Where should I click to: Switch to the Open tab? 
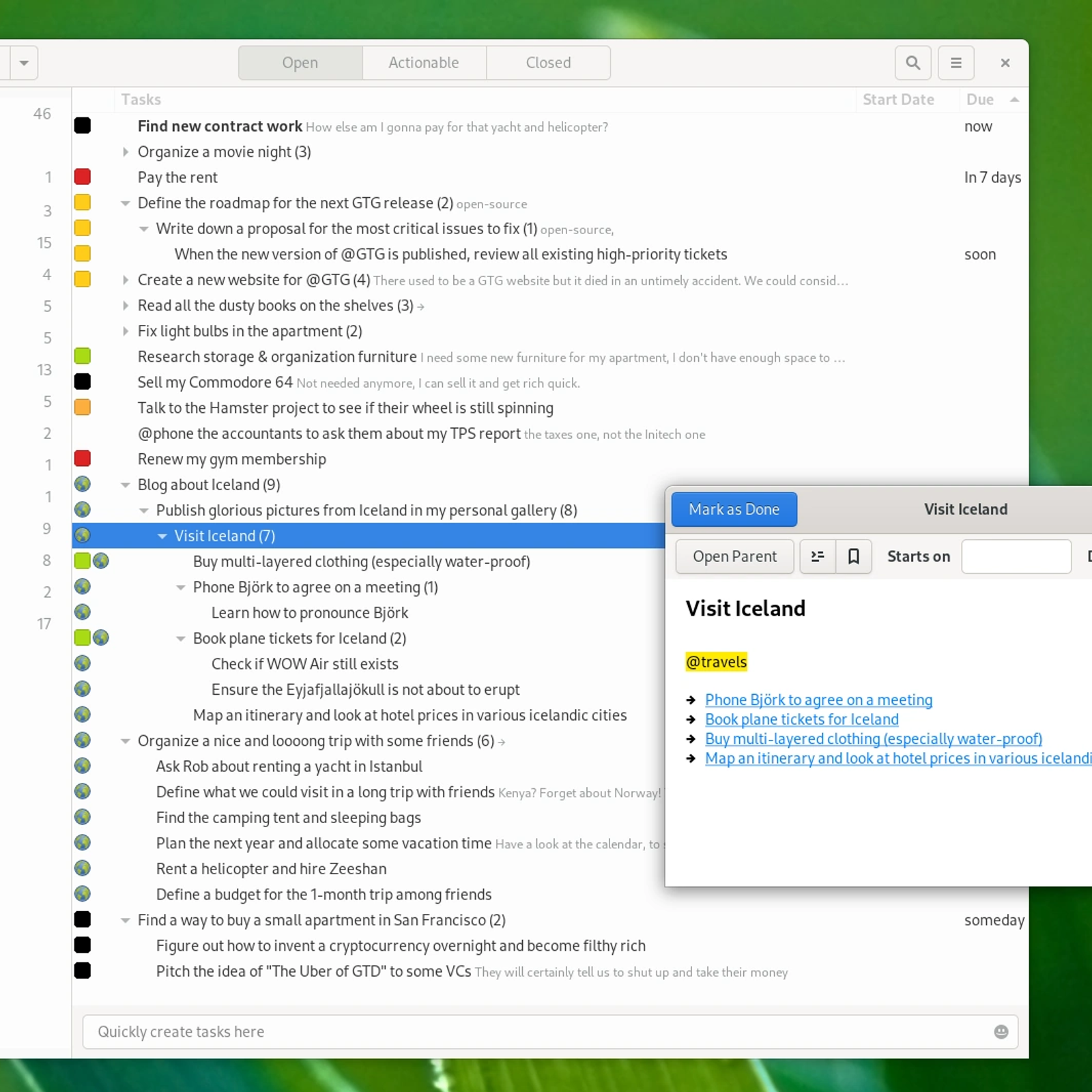(x=300, y=63)
